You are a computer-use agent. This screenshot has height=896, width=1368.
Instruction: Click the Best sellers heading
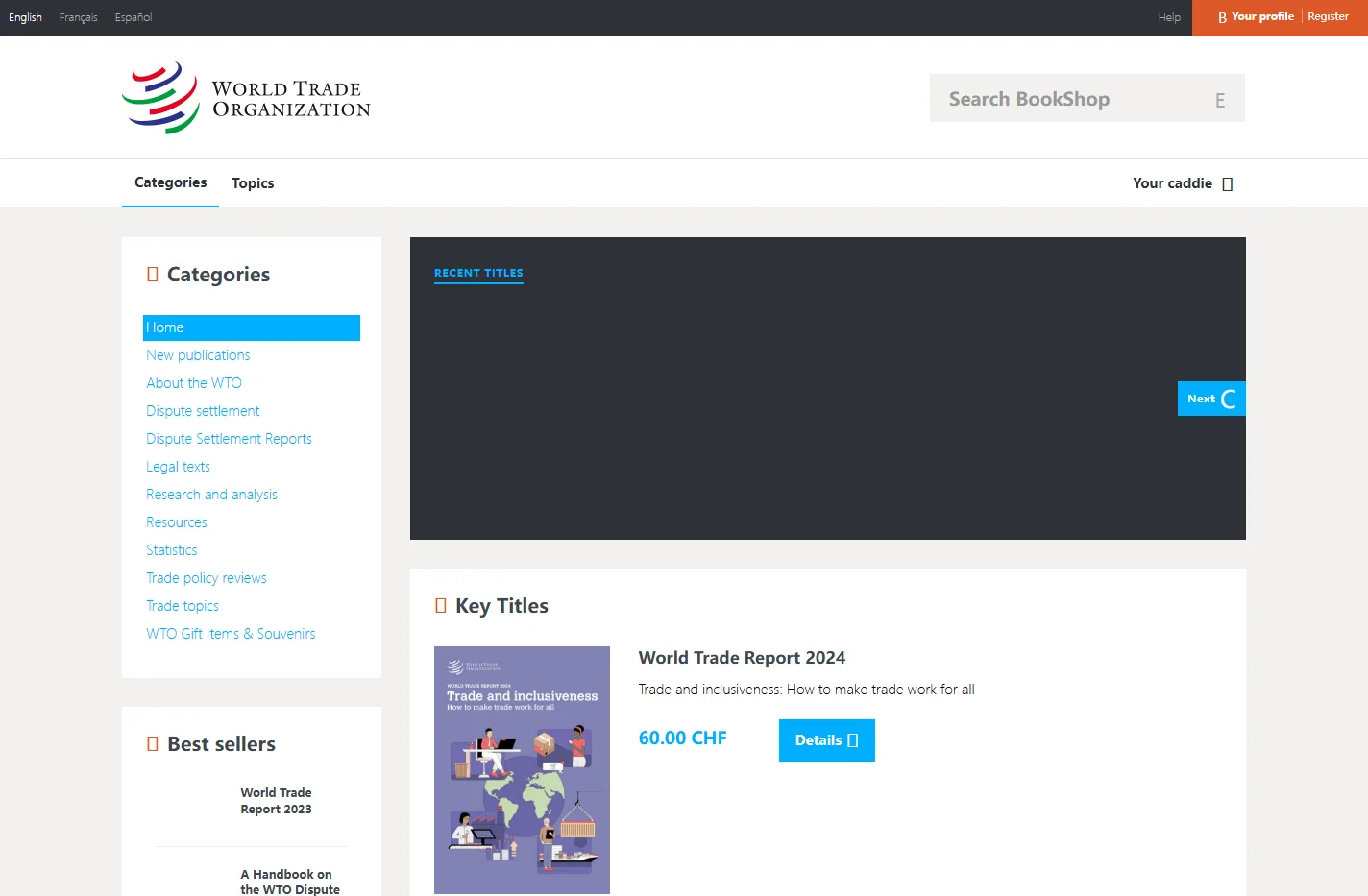point(221,744)
